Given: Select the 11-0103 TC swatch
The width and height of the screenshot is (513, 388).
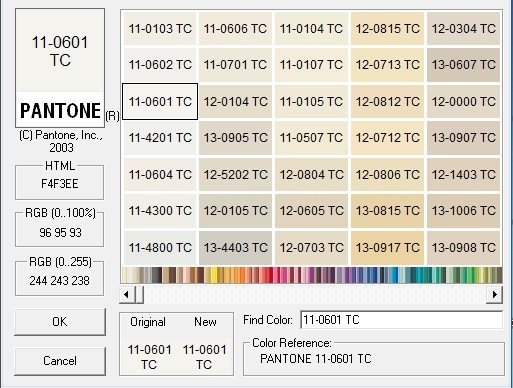Looking at the screenshot, I should click(160, 29).
